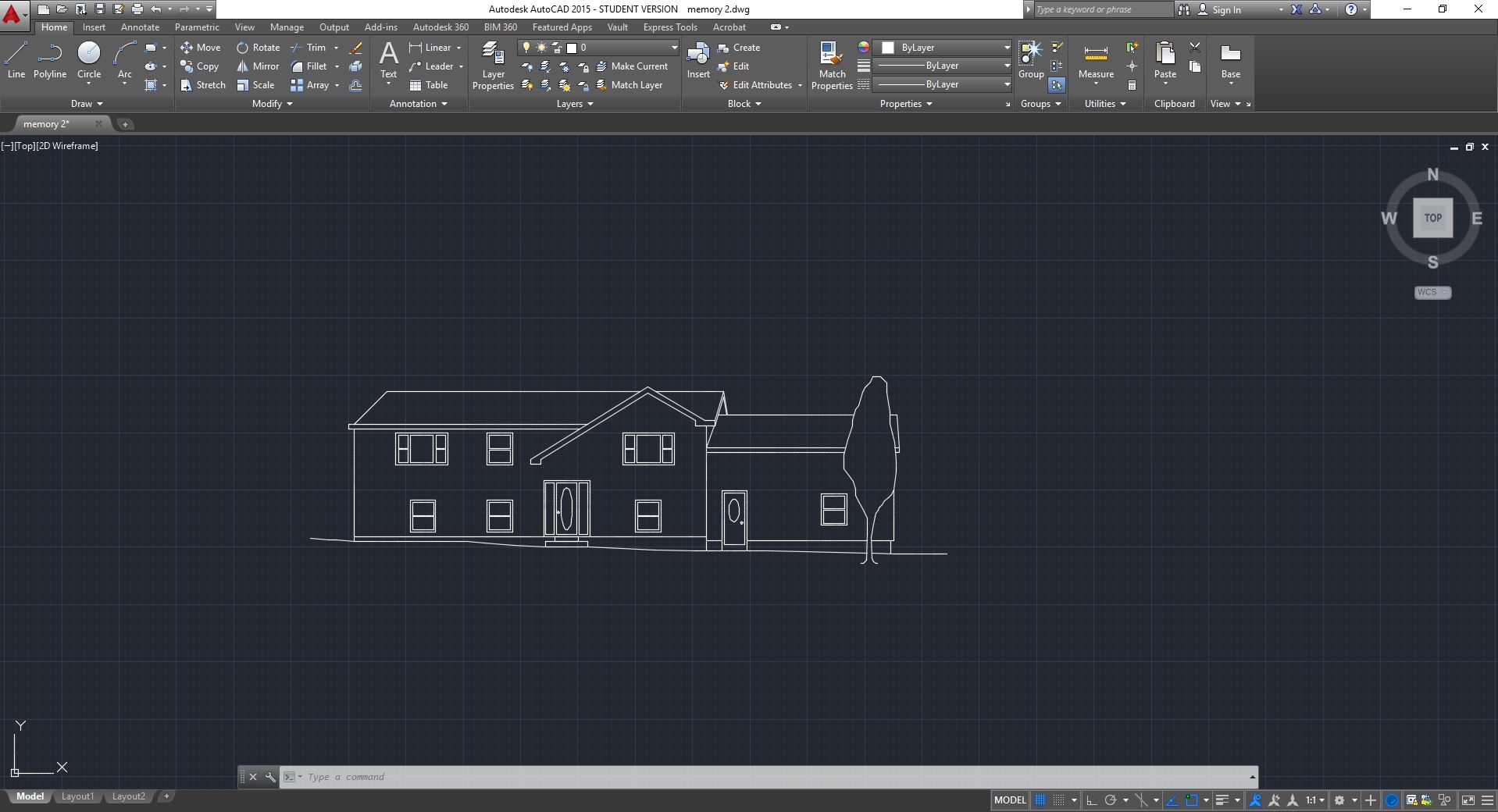Expand the Modify panel
Screen dimensions: 1498x812
pos(273,104)
